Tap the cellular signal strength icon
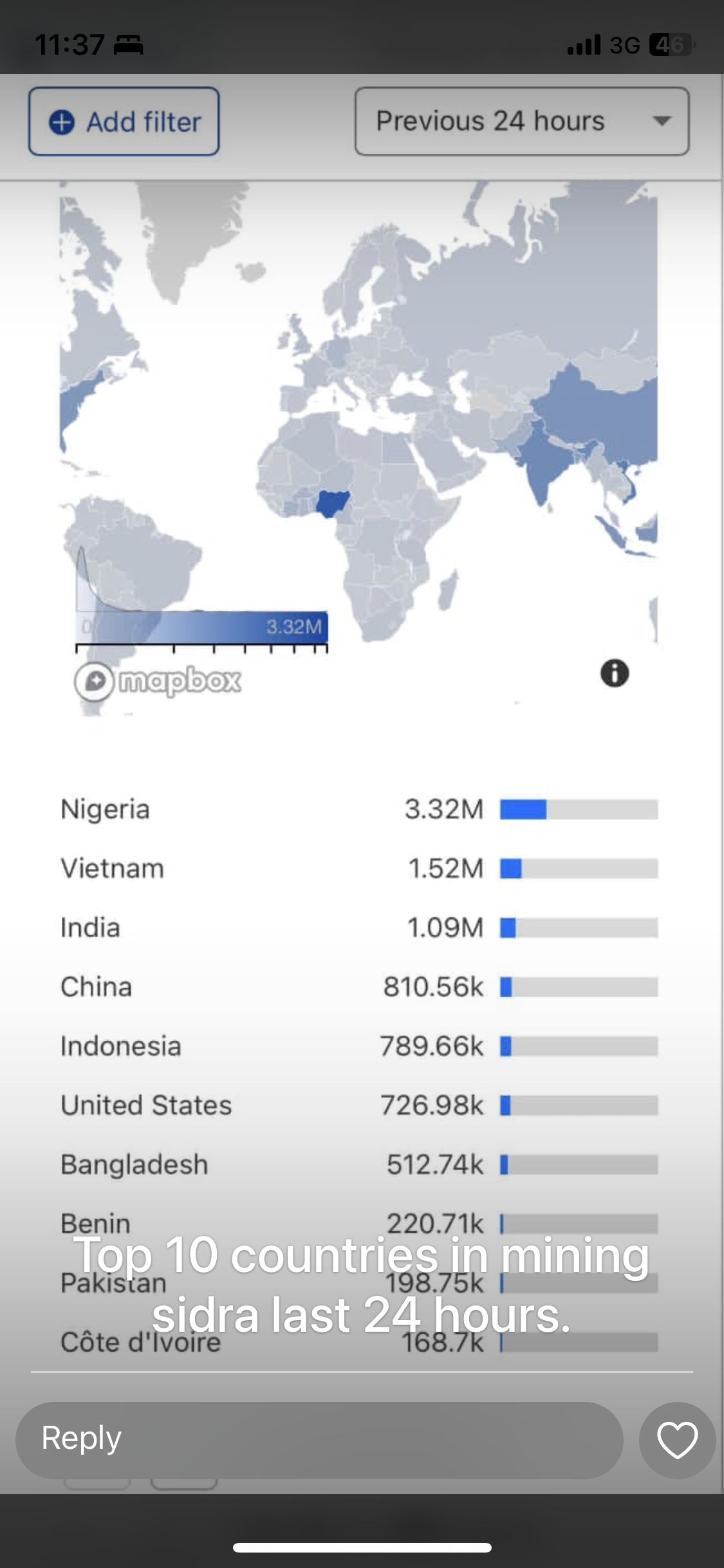Screen dimensions: 724x1568 click(x=584, y=44)
